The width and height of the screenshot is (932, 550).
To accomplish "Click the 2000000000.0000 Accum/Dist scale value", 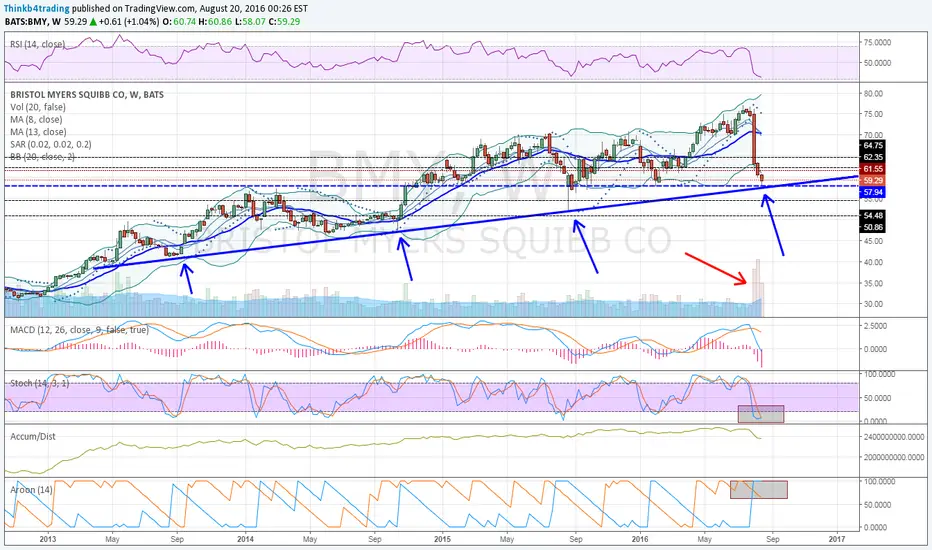I will 894,457.
